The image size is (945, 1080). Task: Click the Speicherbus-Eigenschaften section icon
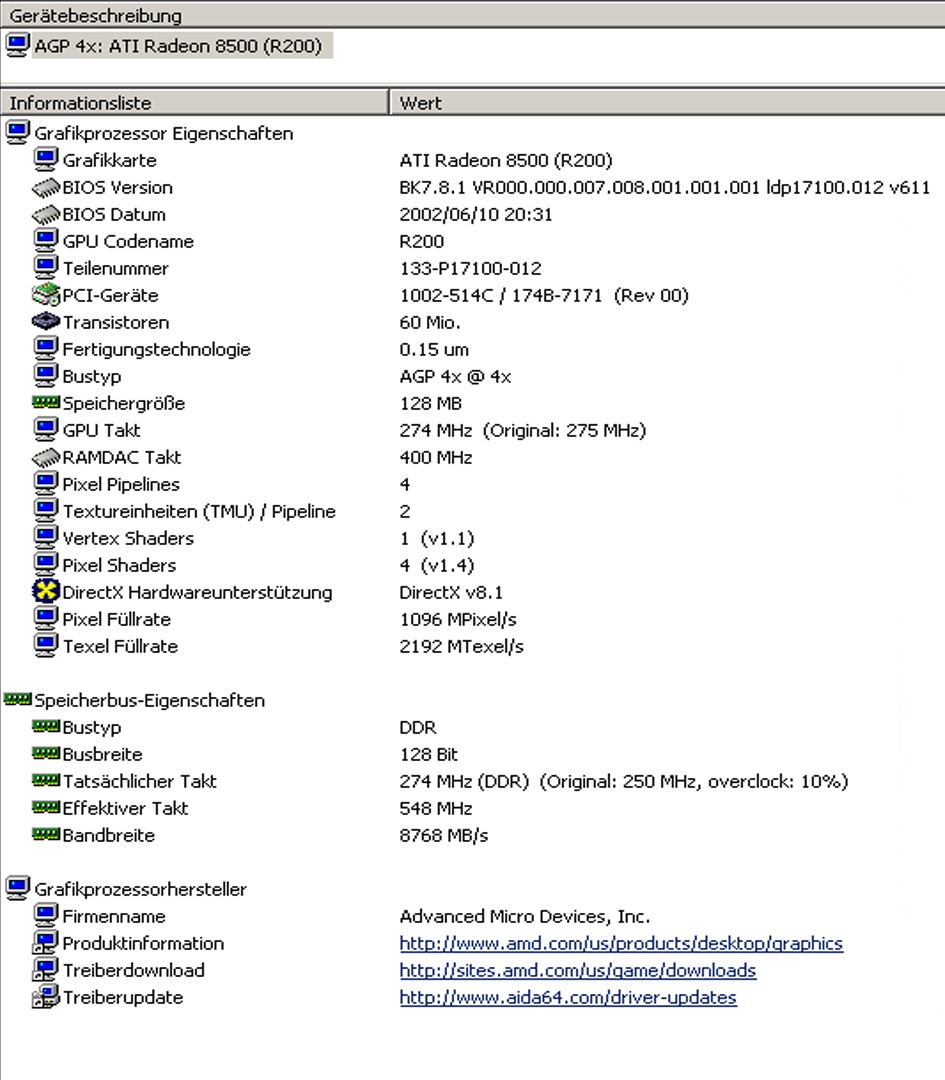(x=17, y=700)
